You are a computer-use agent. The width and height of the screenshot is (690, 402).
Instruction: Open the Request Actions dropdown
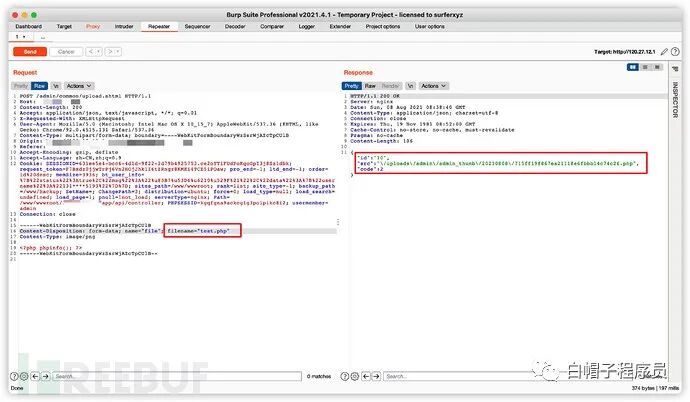click(79, 86)
